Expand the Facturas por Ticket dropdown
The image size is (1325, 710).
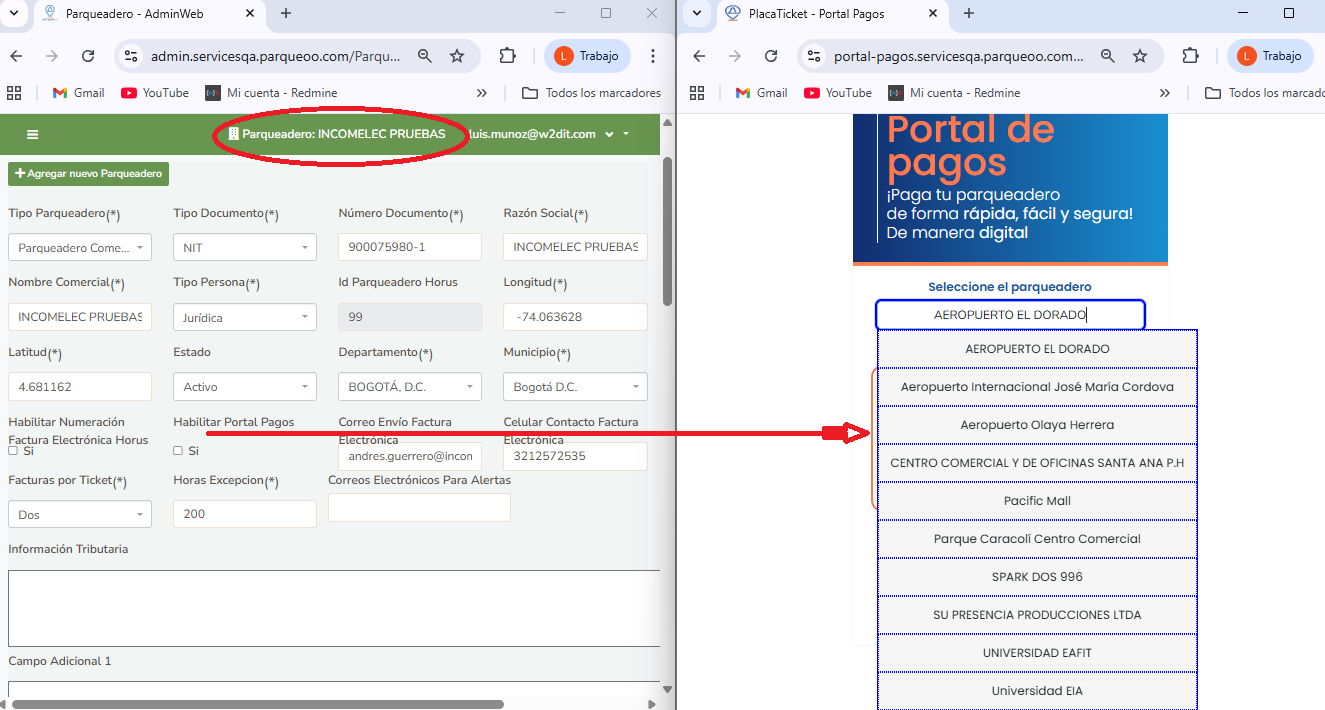tap(79, 515)
